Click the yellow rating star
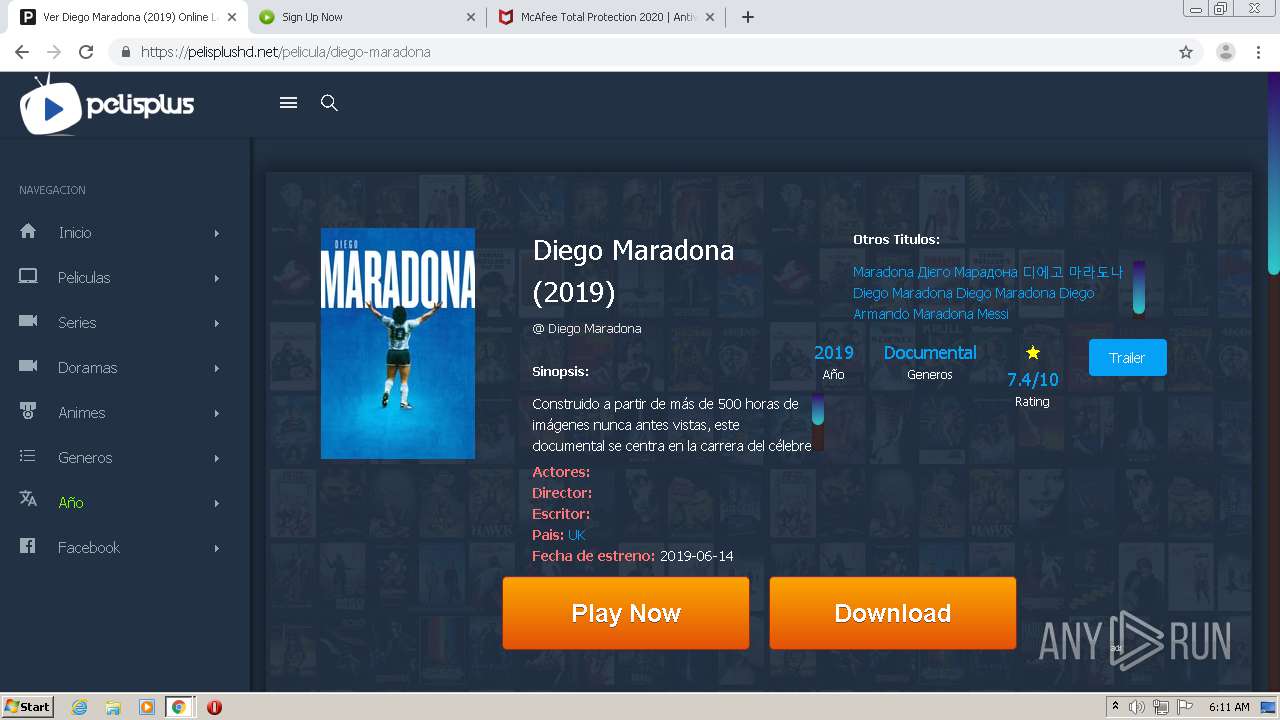Screen dimensions: 1280x720 [1033, 352]
